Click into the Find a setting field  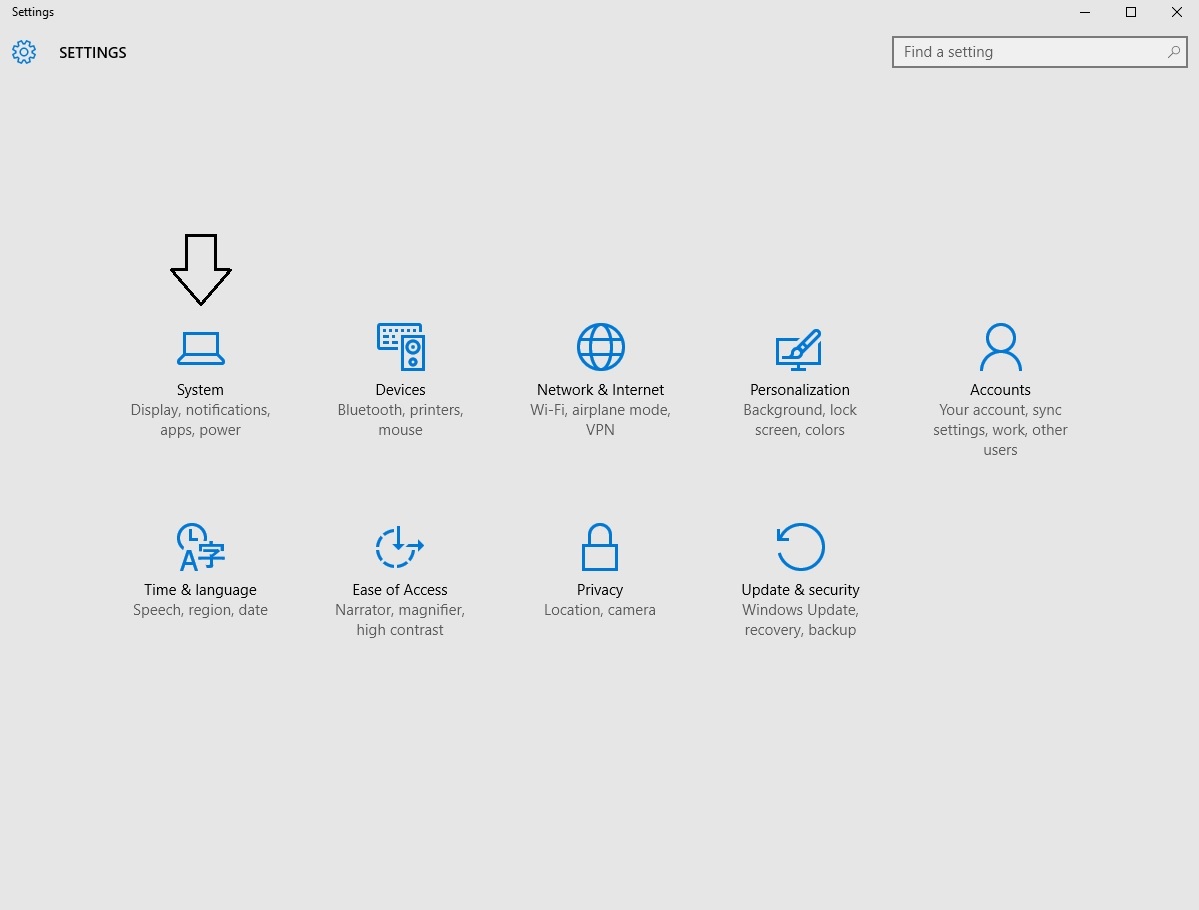1039,52
